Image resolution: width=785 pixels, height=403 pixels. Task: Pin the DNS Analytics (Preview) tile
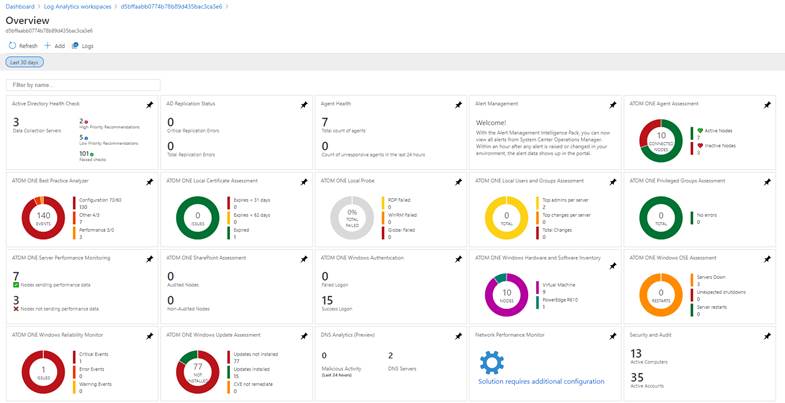coord(458,336)
